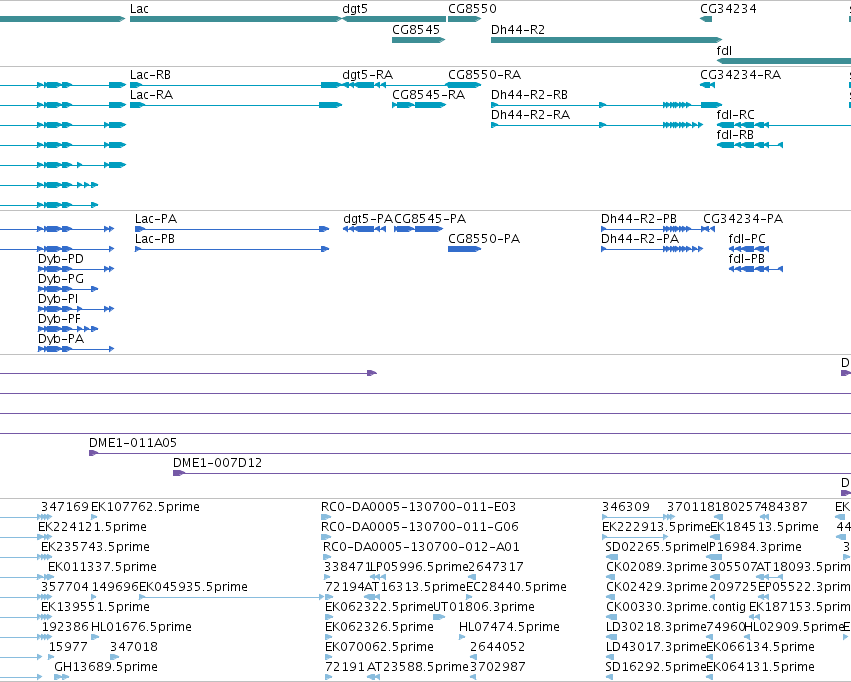Click the CG8545 gene bar
Image resolution: width=851 pixels, height=682 pixels.
[418, 40]
